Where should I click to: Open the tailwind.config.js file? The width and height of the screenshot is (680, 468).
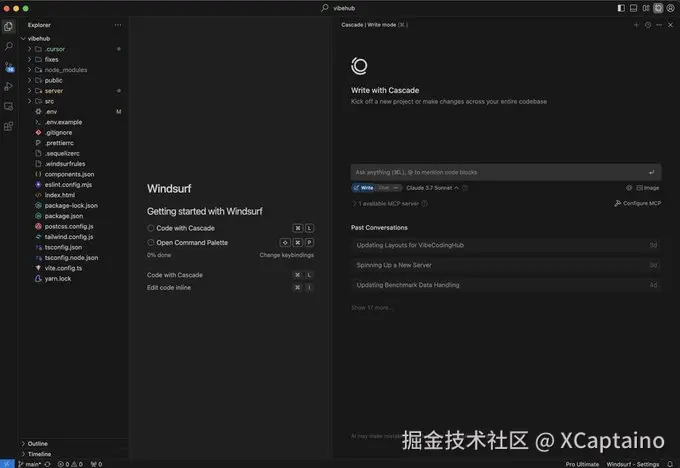click(69, 237)
